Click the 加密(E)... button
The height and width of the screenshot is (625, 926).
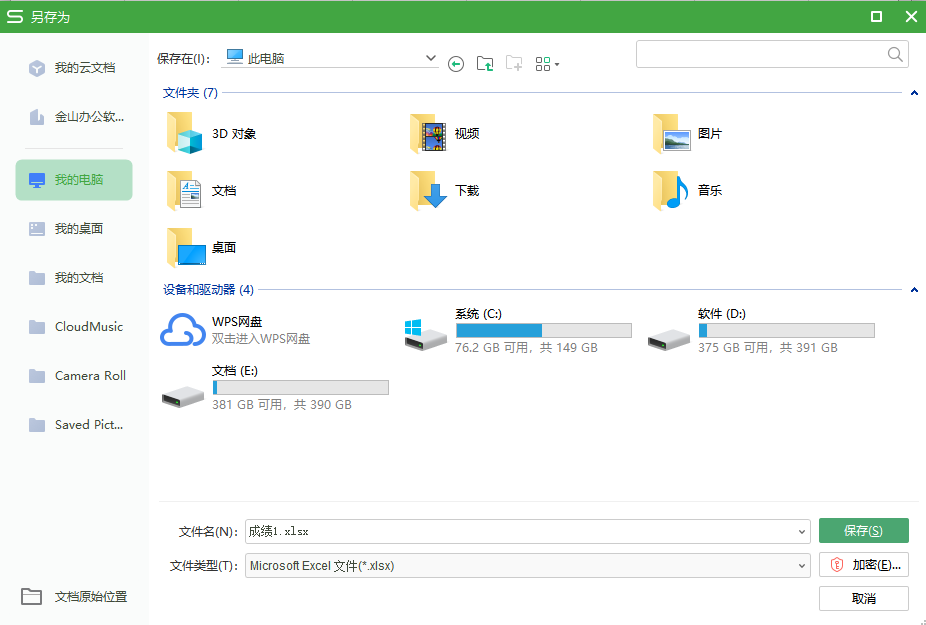tap(863, 565)
